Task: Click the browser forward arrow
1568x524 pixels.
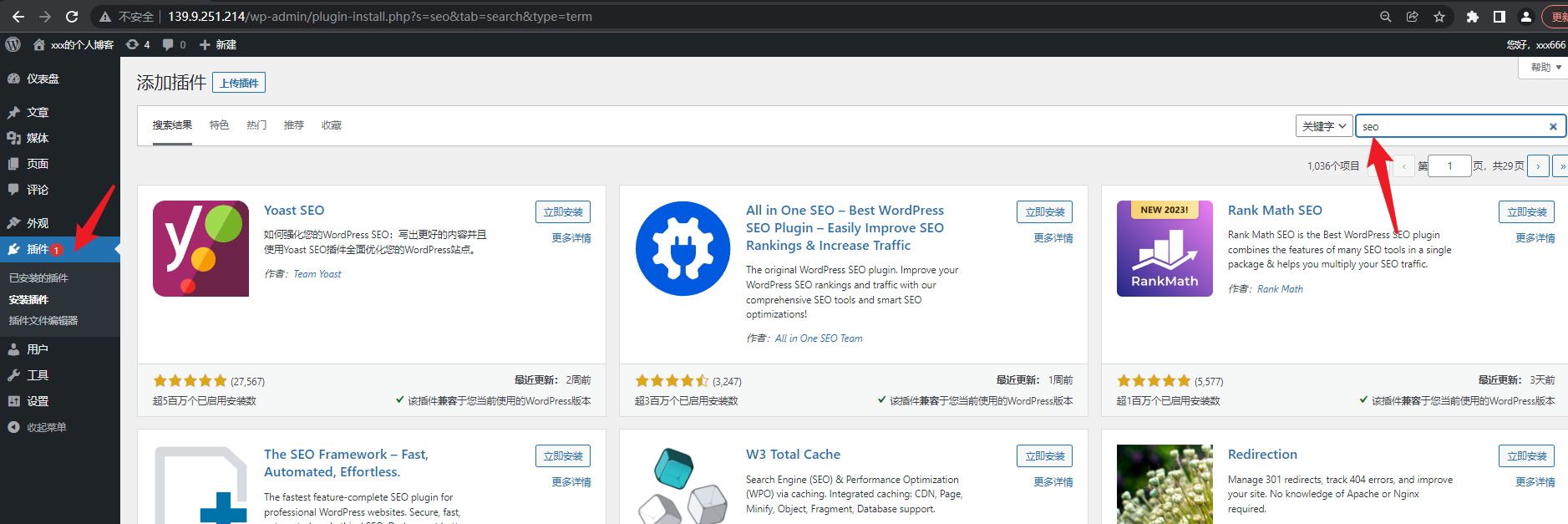Action: (x=45, y=17)
